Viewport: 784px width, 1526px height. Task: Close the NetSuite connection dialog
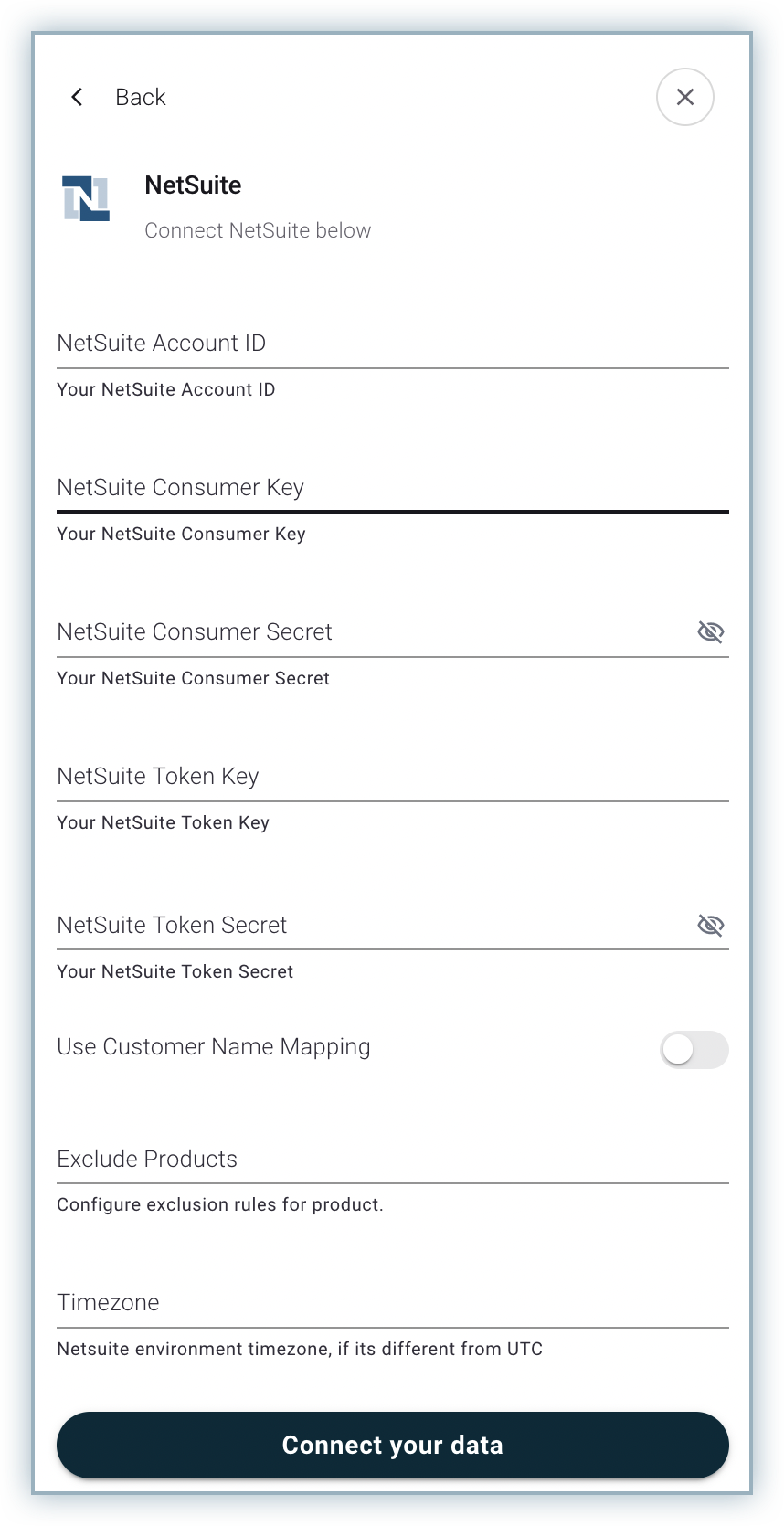(684, 97)
